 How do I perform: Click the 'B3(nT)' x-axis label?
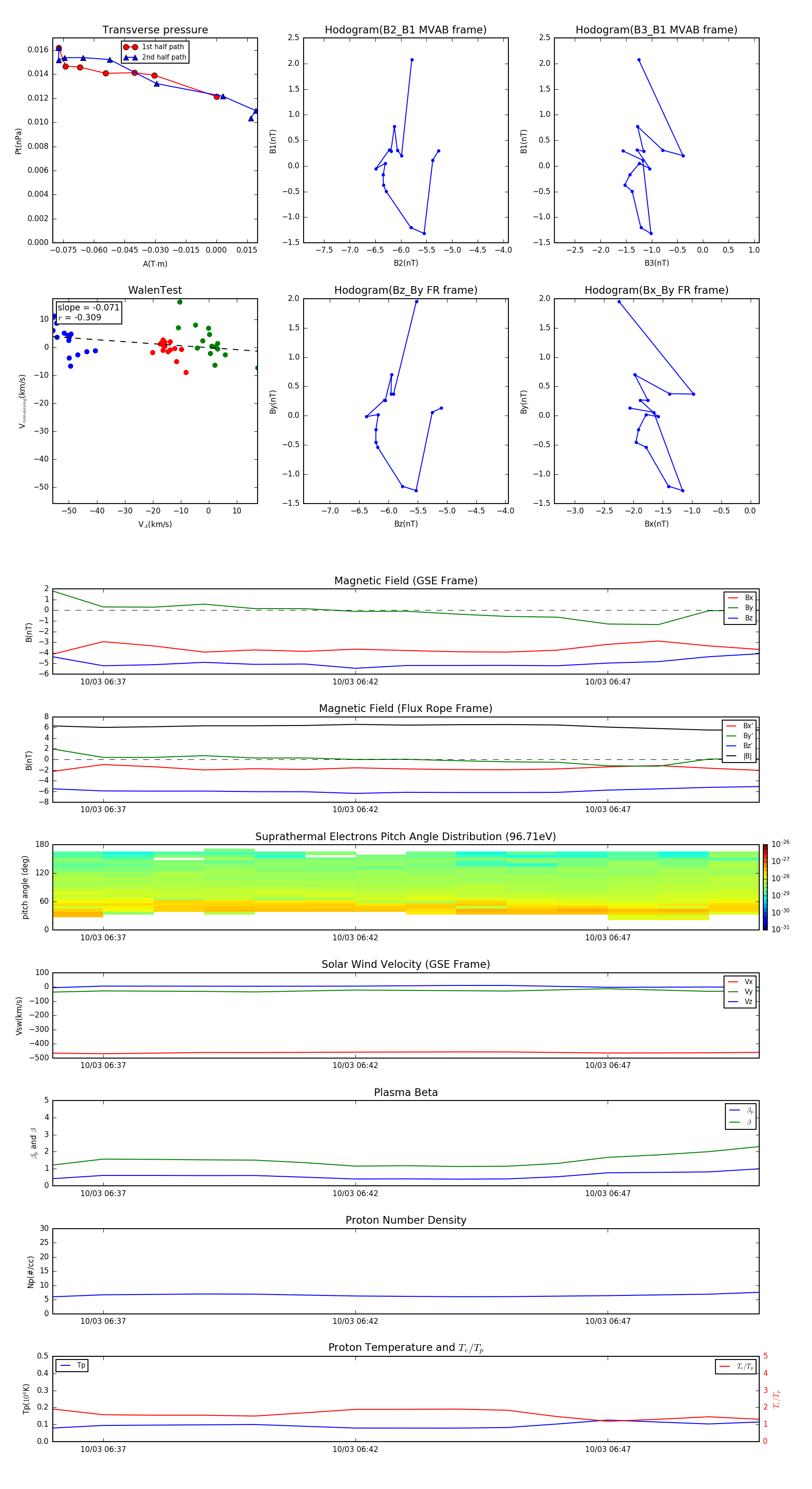656,263
